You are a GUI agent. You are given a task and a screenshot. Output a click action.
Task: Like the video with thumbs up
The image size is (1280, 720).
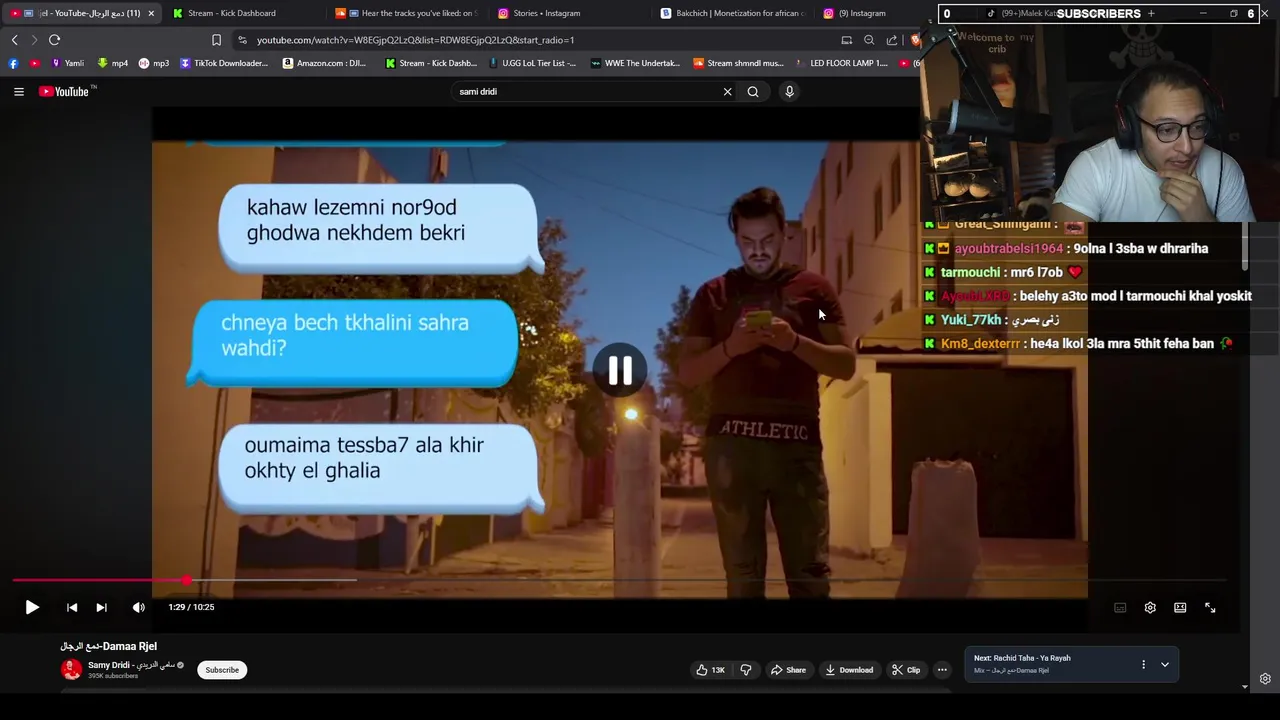pos(710,670)
